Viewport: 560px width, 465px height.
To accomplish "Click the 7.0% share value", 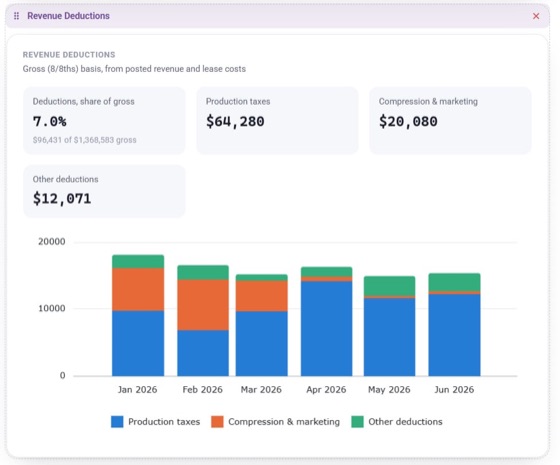I will 50,121.
